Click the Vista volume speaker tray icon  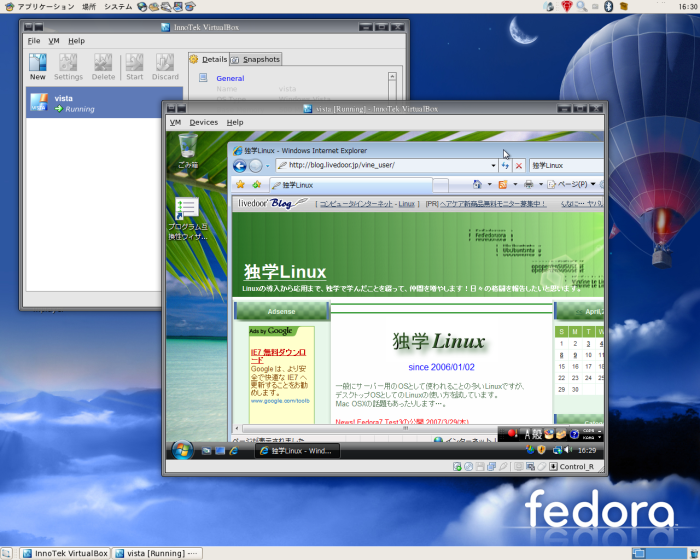click(568, 450)
